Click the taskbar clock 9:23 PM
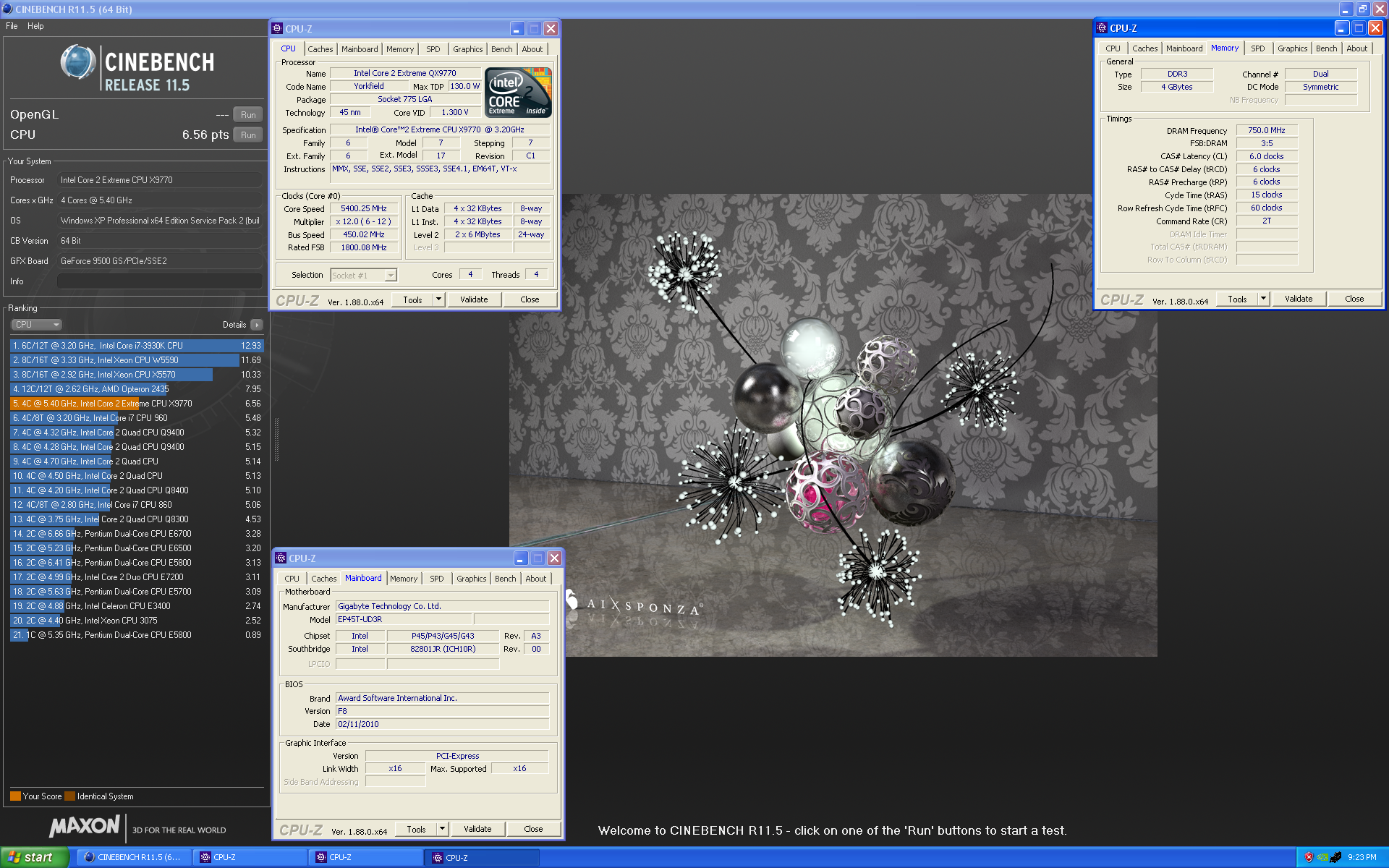 coord(1362,857)
